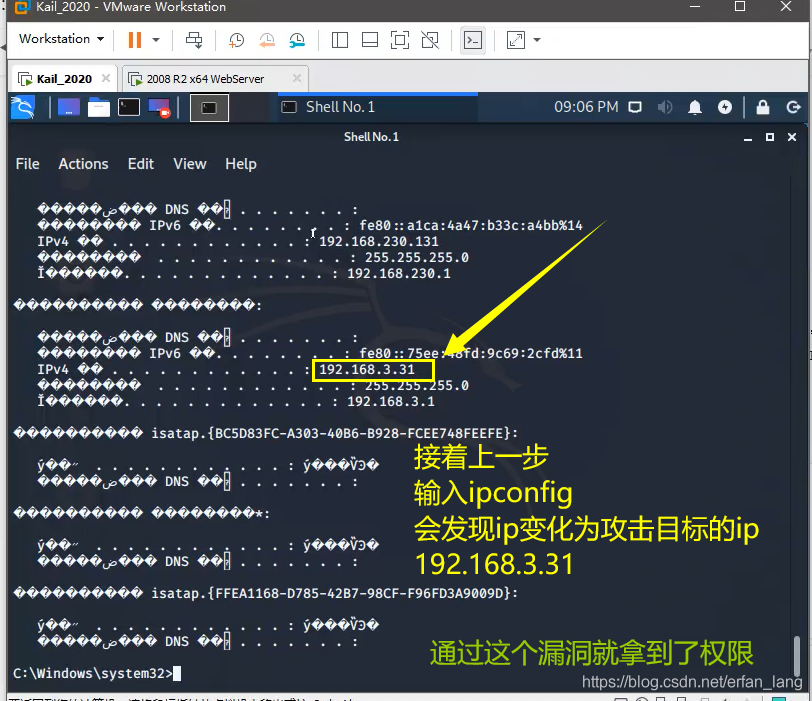Expand the power options dropdown arrow
This screenshot has height=701, width=812.
pyautogui.click(x=156, y=40)
